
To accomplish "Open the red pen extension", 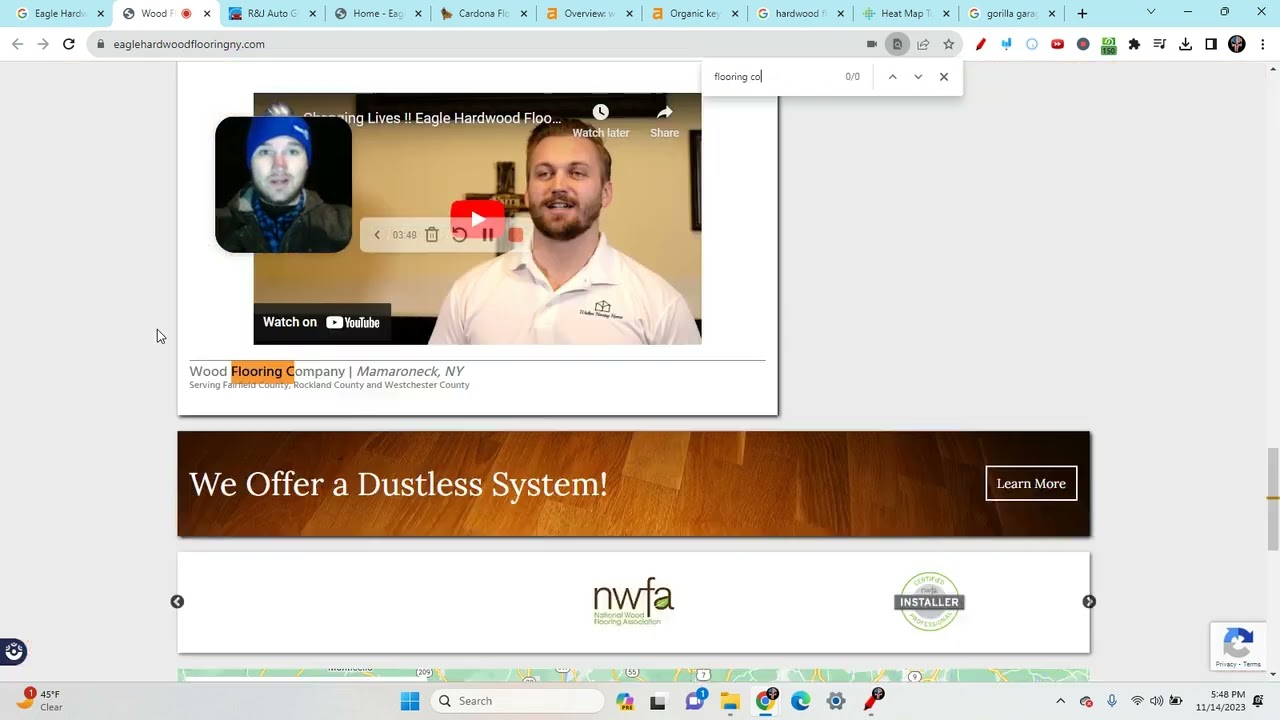I will click(x=981, y=44).
